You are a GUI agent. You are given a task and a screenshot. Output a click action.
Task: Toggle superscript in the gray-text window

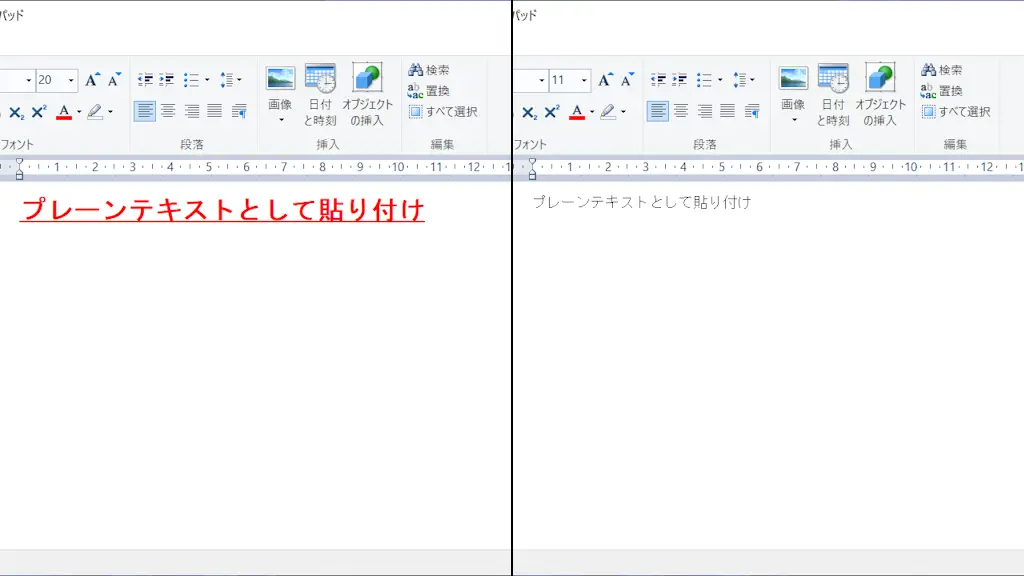point(552,112)
